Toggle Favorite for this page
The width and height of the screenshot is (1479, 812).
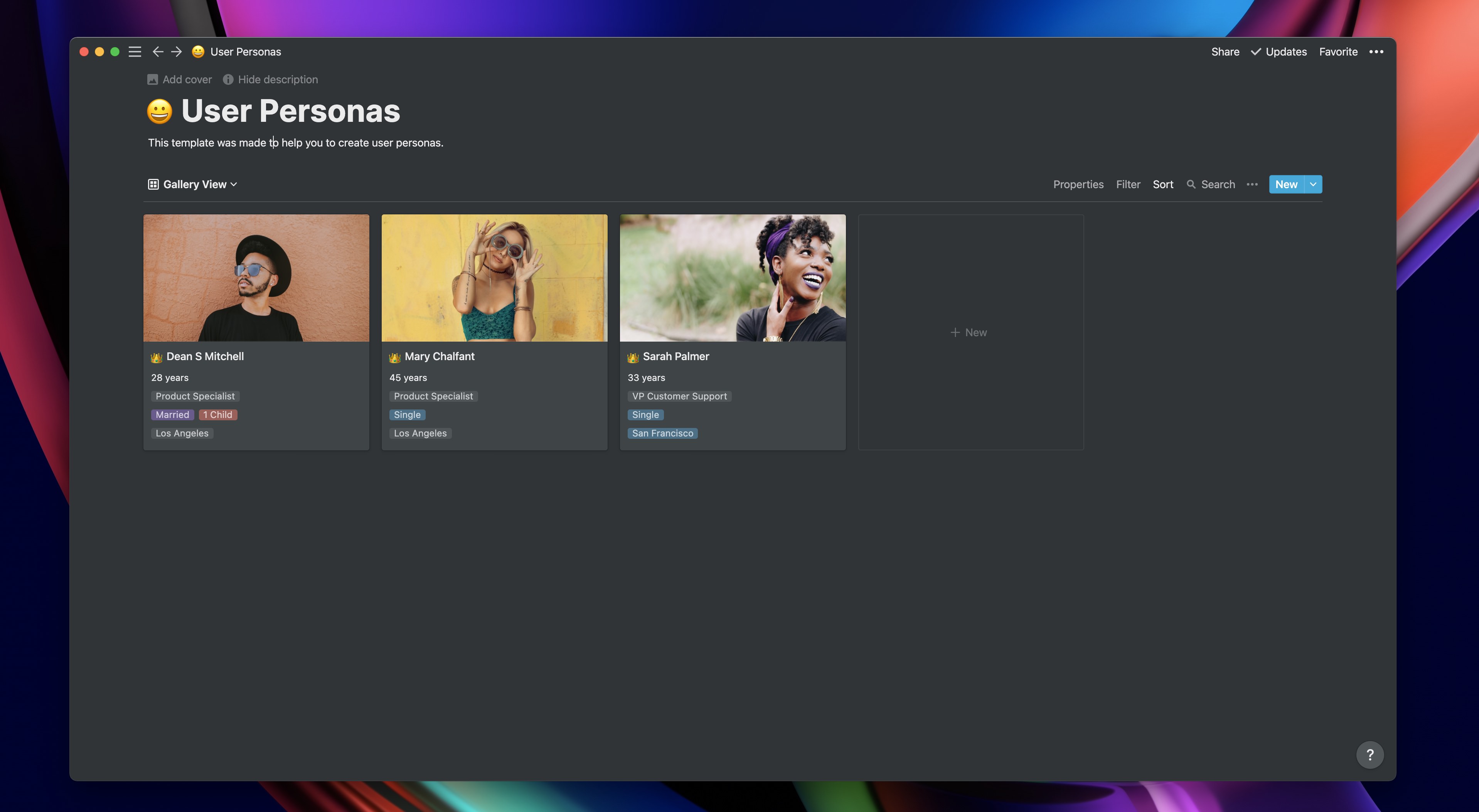[1338, 52]
